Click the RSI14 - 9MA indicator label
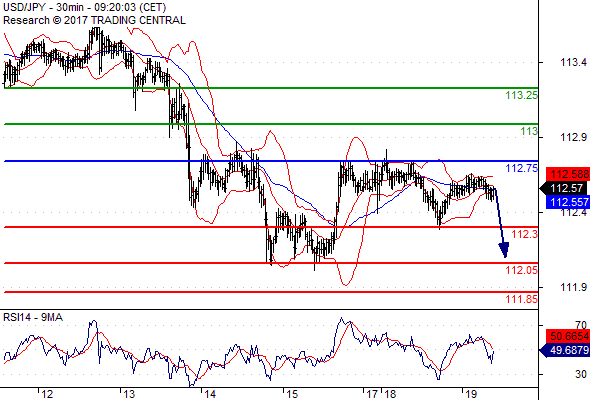Screen dimensions: 590x400 tap(33, 318)
